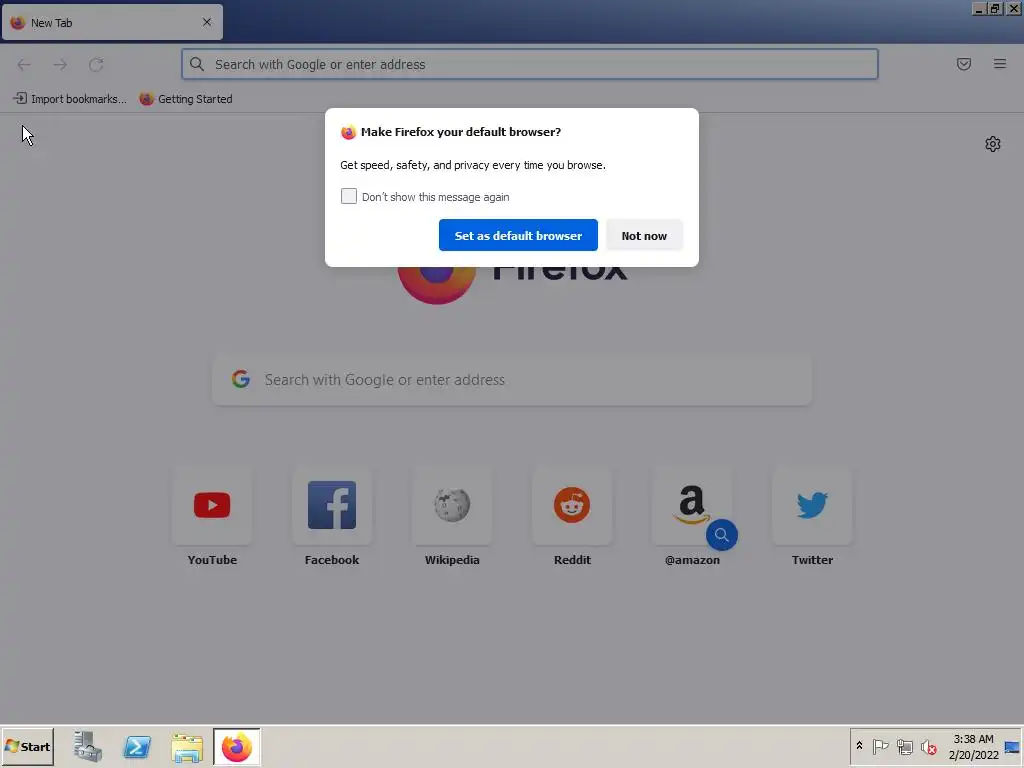Screen dimensions: 1024x768
Task: Open Windows Explorer from taskbar
Action: [187, 746]
